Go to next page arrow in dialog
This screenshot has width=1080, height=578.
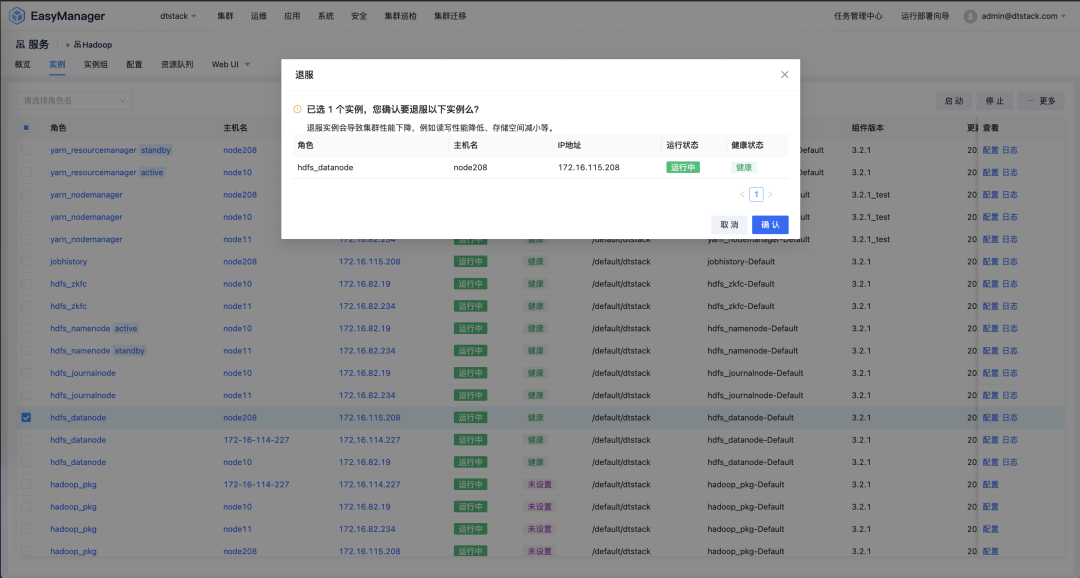click(x=770, y=195)
